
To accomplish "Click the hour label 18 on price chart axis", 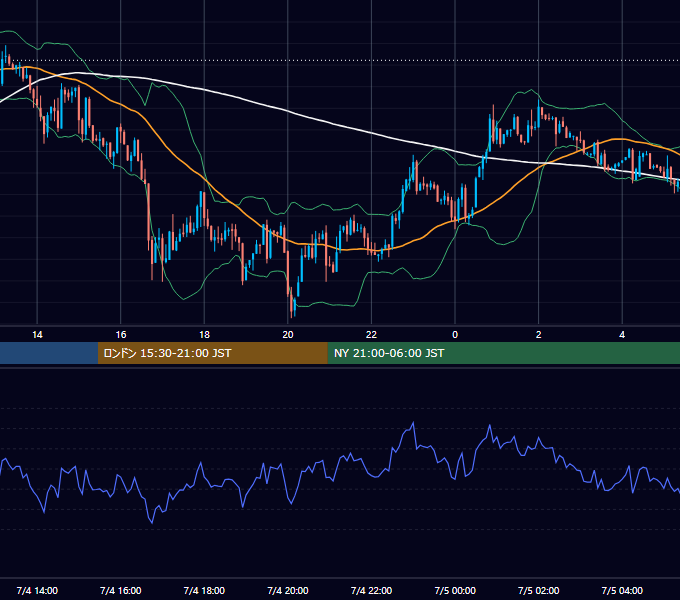I will (204, 335).
